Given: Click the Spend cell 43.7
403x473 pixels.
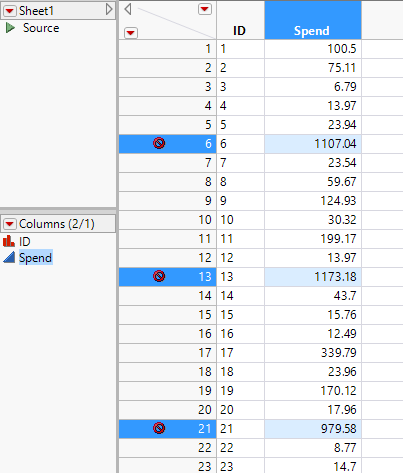Looking at the screenshot, I should click(x=313, y=296).
